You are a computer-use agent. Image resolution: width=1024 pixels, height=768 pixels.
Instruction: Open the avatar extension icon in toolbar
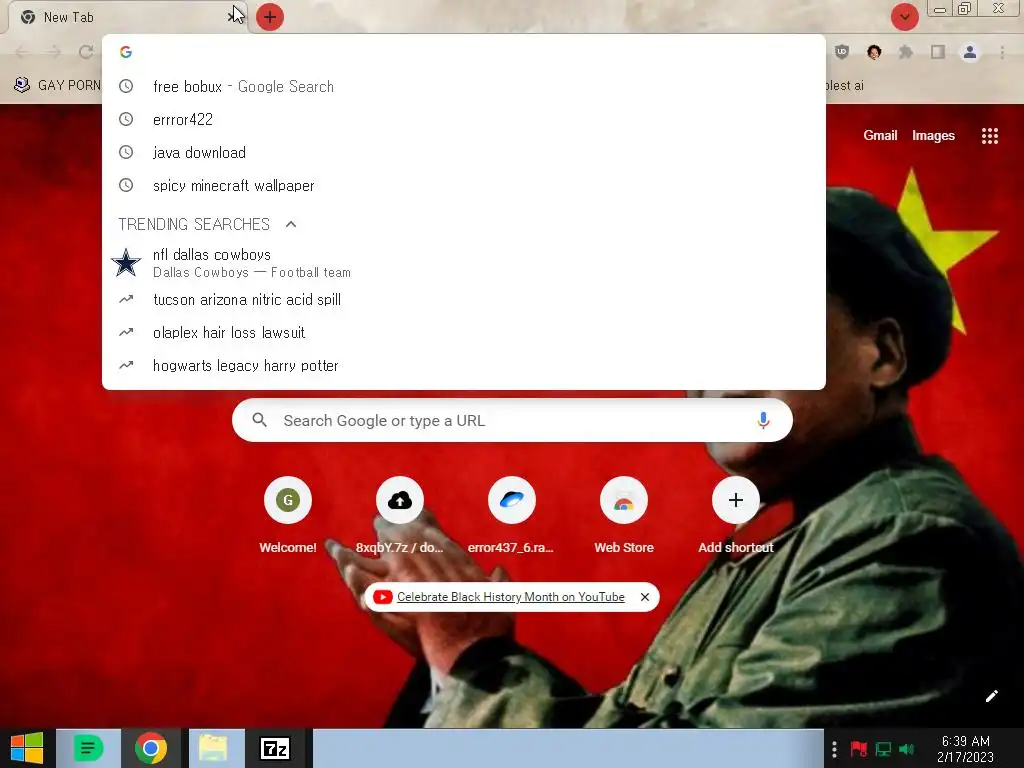point(874,52)
